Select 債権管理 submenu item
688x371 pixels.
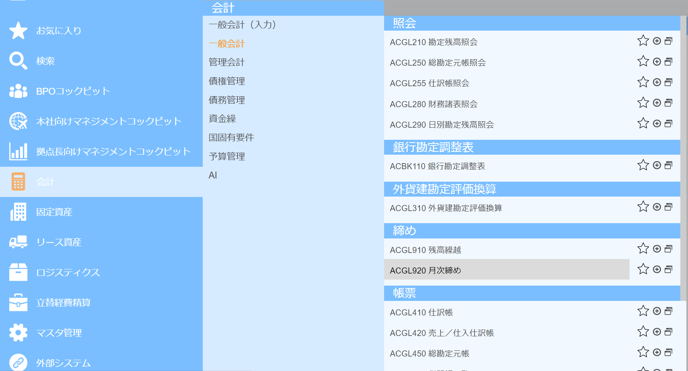coord(226,81)
